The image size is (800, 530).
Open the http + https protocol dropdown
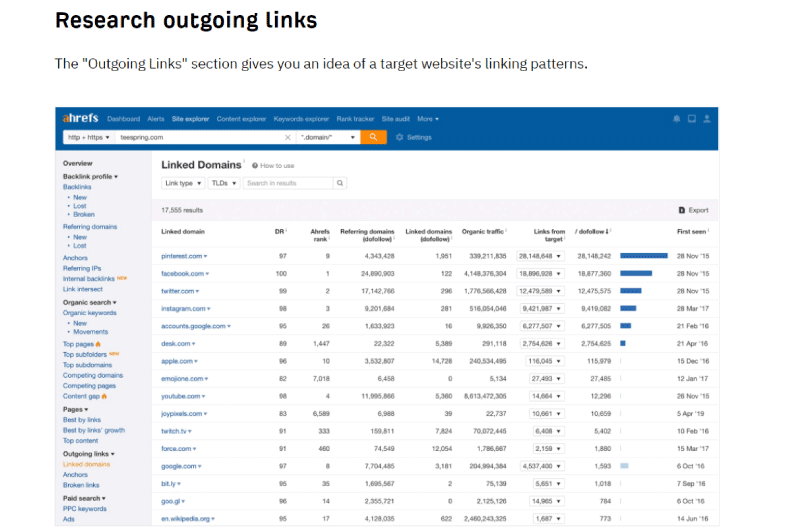89,137
